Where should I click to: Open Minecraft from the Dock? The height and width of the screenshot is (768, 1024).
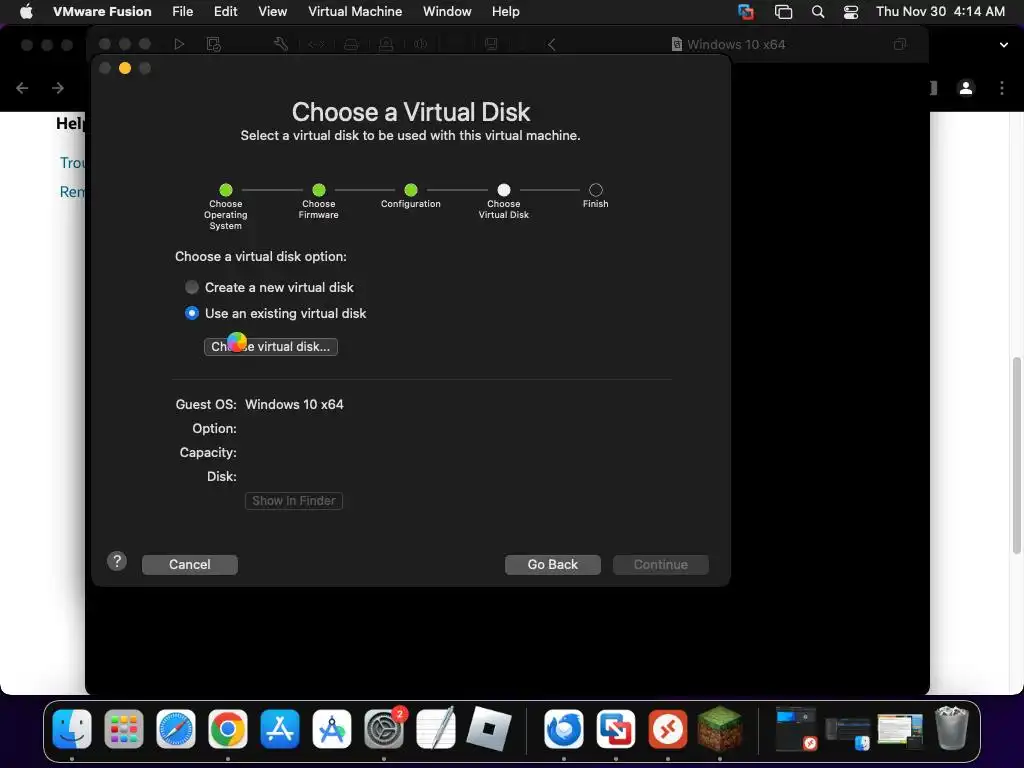coord(720,729)
